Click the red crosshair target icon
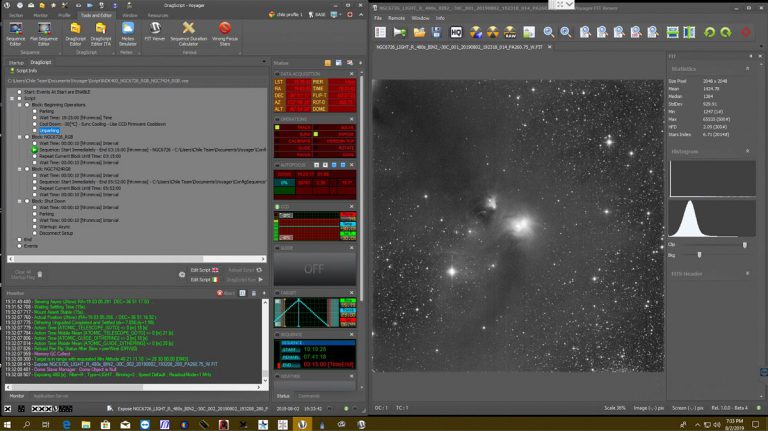This screenshot has height=431, width=768. coord(746,32)
